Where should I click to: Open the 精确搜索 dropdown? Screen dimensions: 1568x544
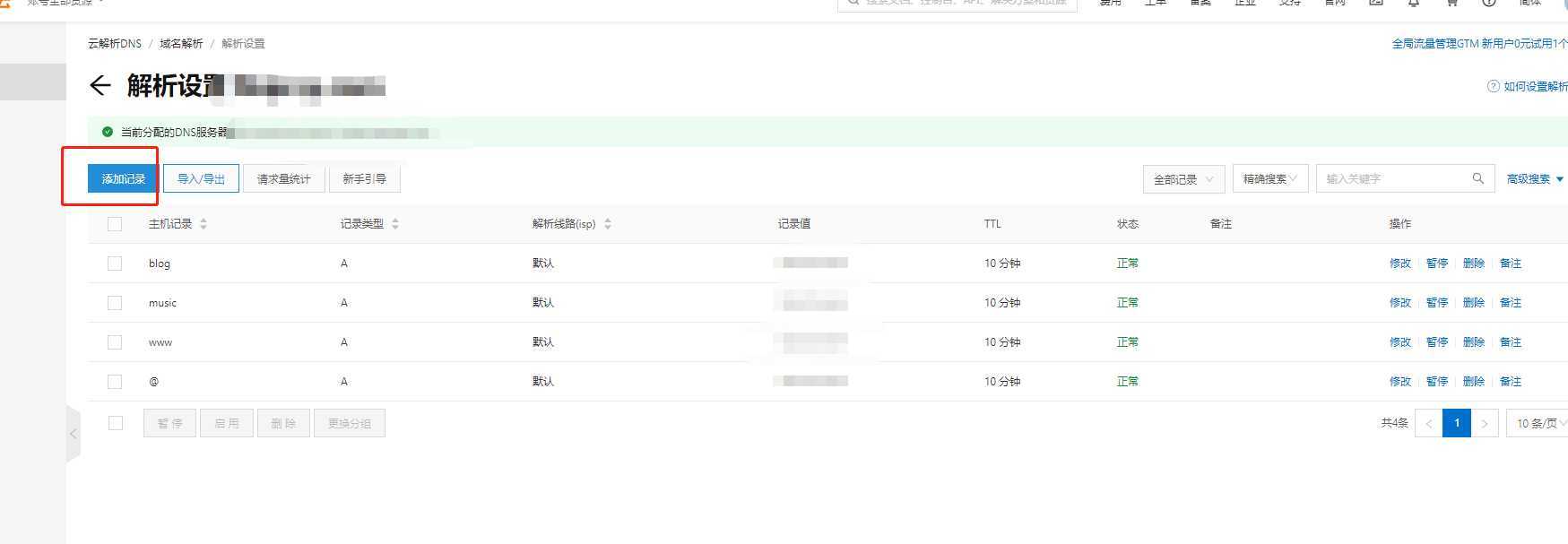pyautogui.click(x=1270, y=179)
